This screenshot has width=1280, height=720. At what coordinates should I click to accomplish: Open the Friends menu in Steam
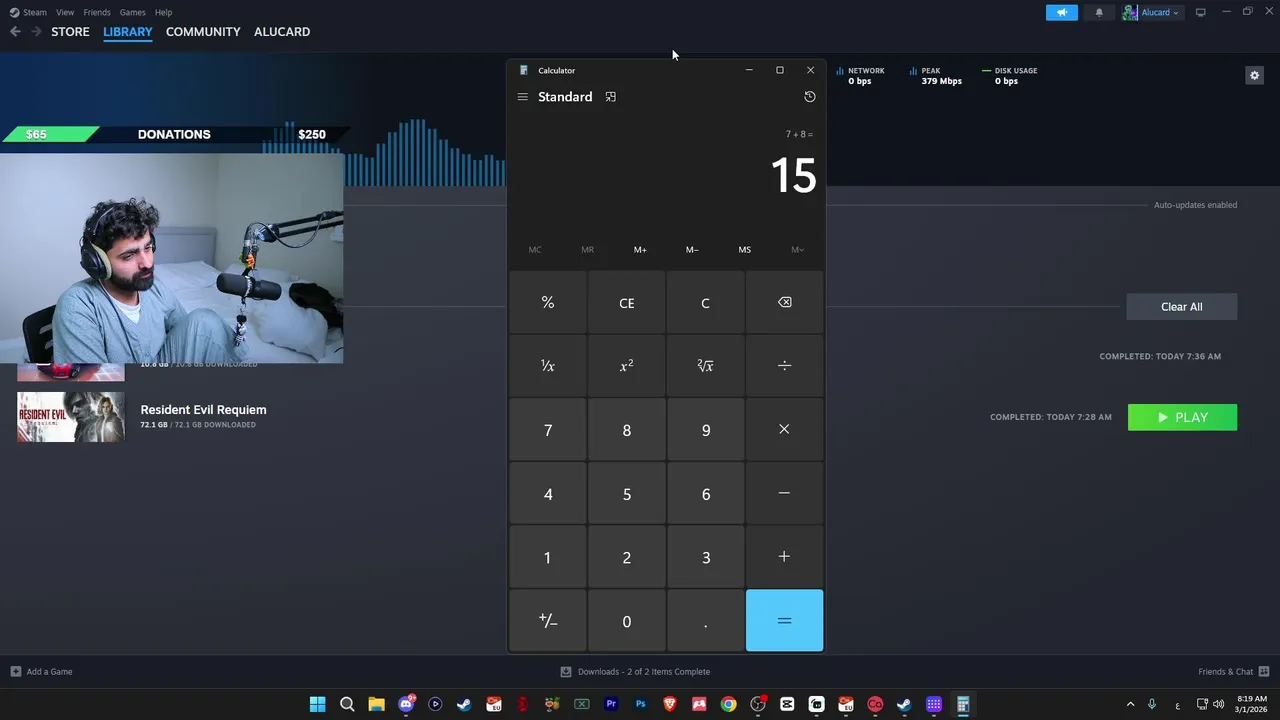pyautogui.click(x=97, y=12)
